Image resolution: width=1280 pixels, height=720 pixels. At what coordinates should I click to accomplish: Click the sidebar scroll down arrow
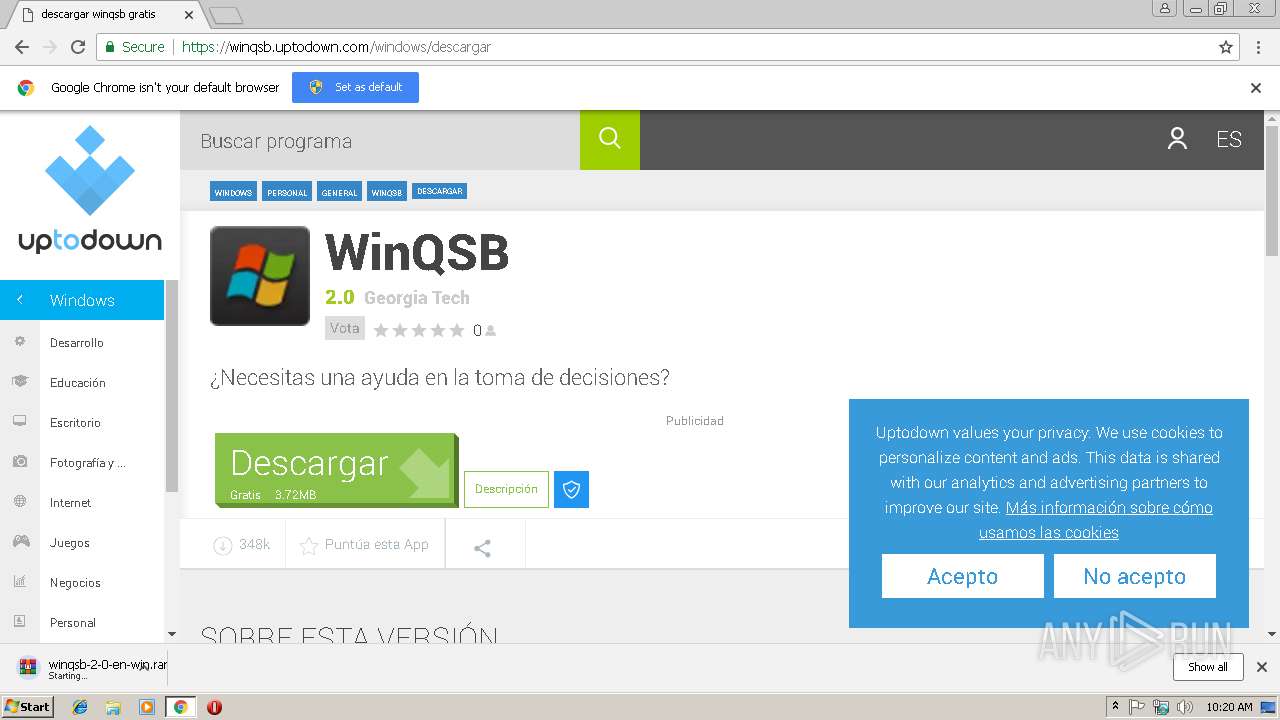pos(172,634)
